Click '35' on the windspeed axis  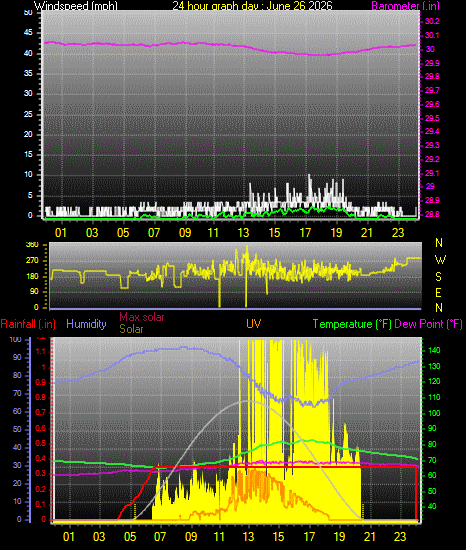[28, 73]
